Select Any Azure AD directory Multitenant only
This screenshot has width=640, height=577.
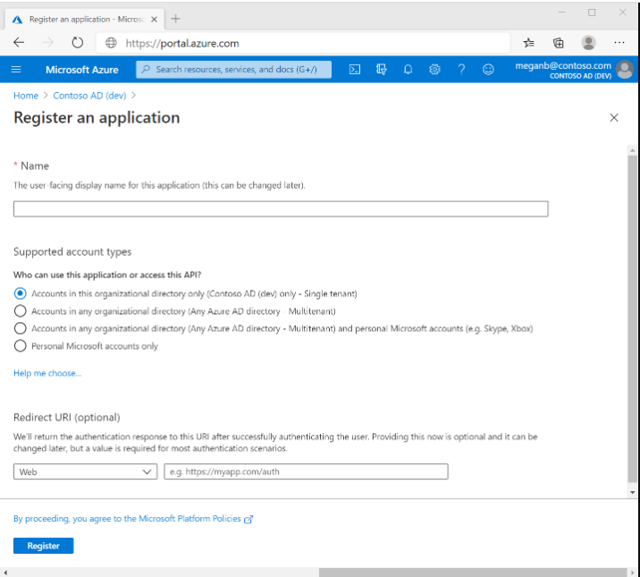[20, 311]
